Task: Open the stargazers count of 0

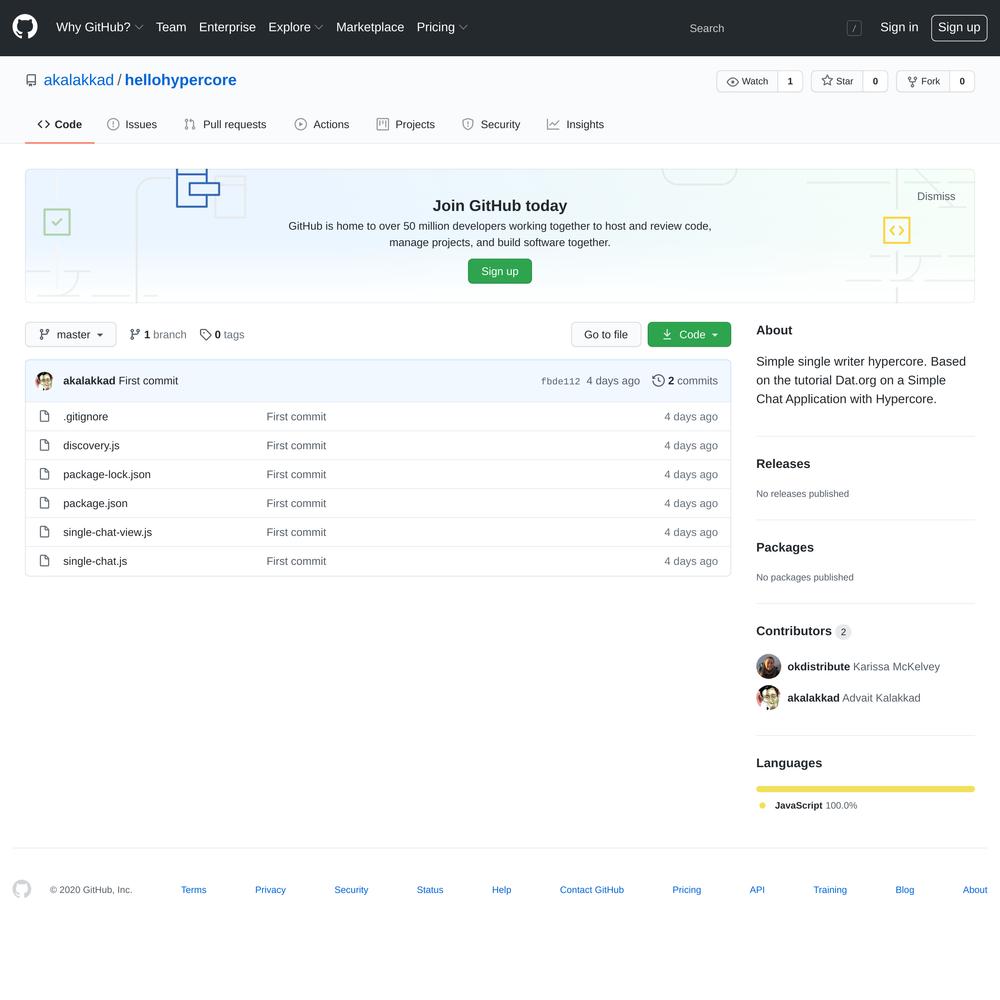Action: [875, 82]
